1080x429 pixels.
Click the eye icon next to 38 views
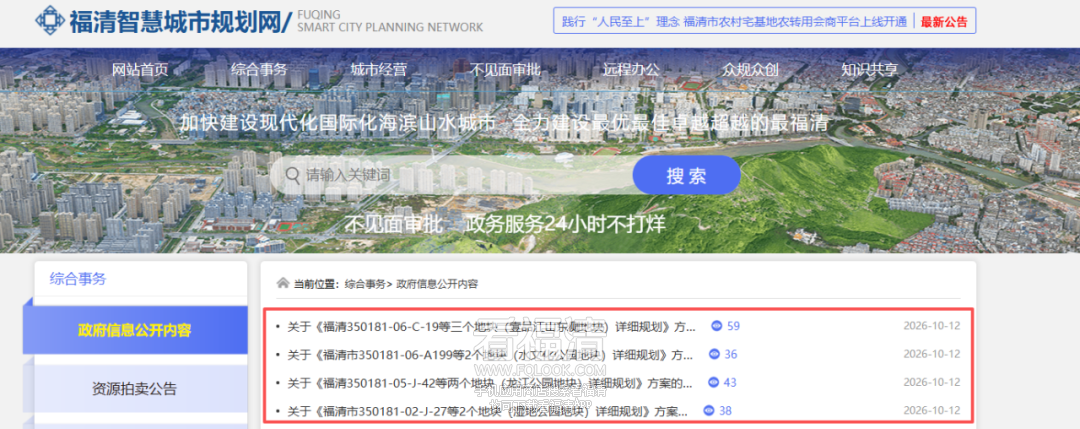point(709,411)
